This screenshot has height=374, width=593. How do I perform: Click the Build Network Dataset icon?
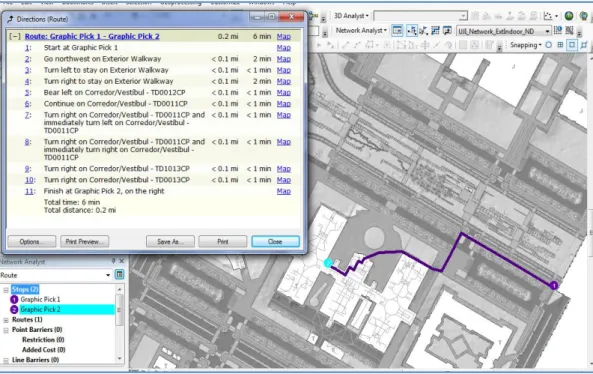tap(570, 31)
